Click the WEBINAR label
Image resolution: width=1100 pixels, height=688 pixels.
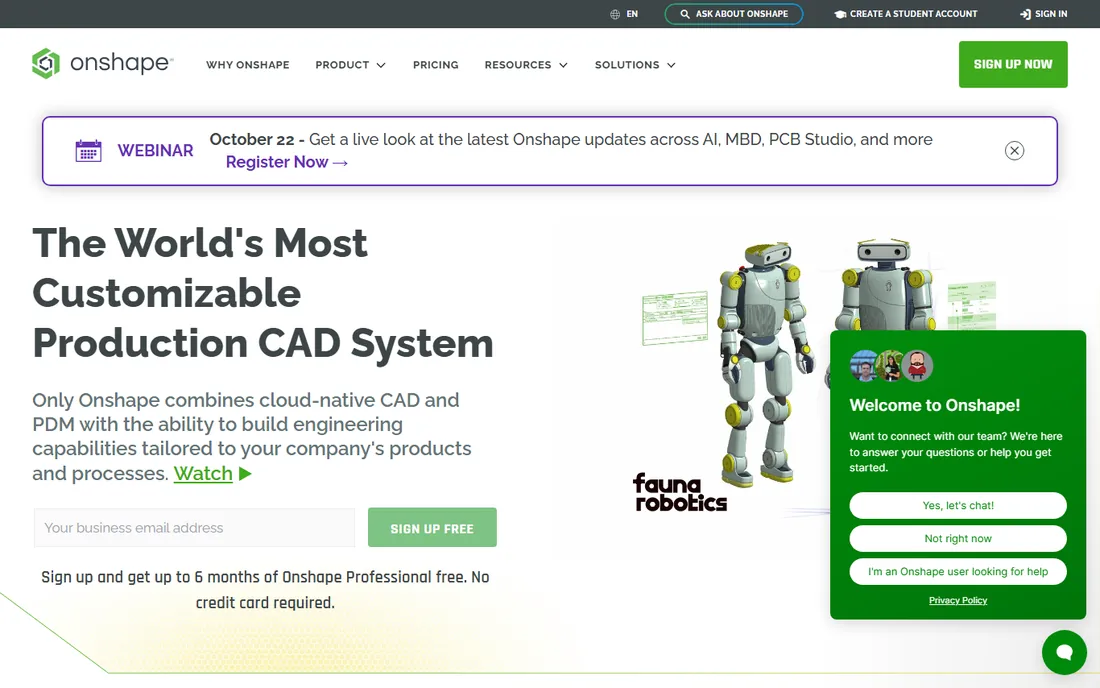(x=155, y=151)
